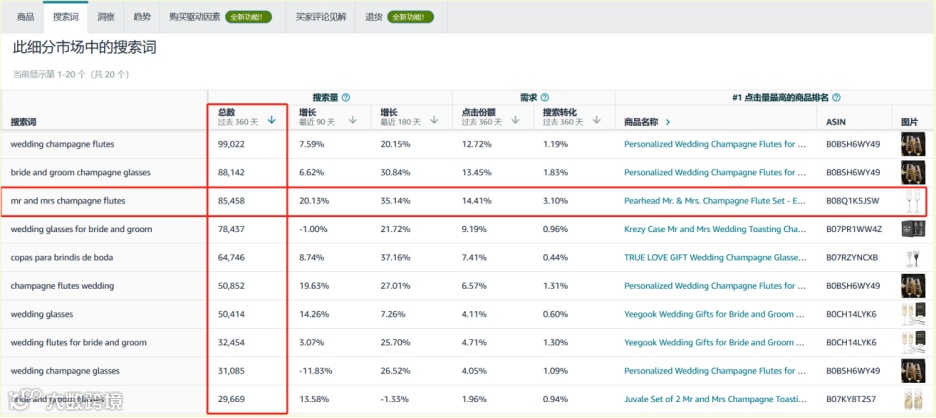Select search term champagne flutes wedding
Screen dimensions: 936x418
coord(62,286)
